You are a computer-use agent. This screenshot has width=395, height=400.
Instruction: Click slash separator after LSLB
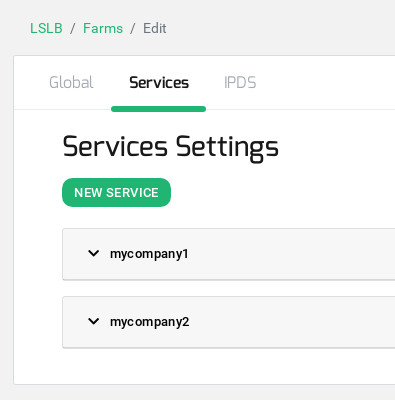pos(72,29)
